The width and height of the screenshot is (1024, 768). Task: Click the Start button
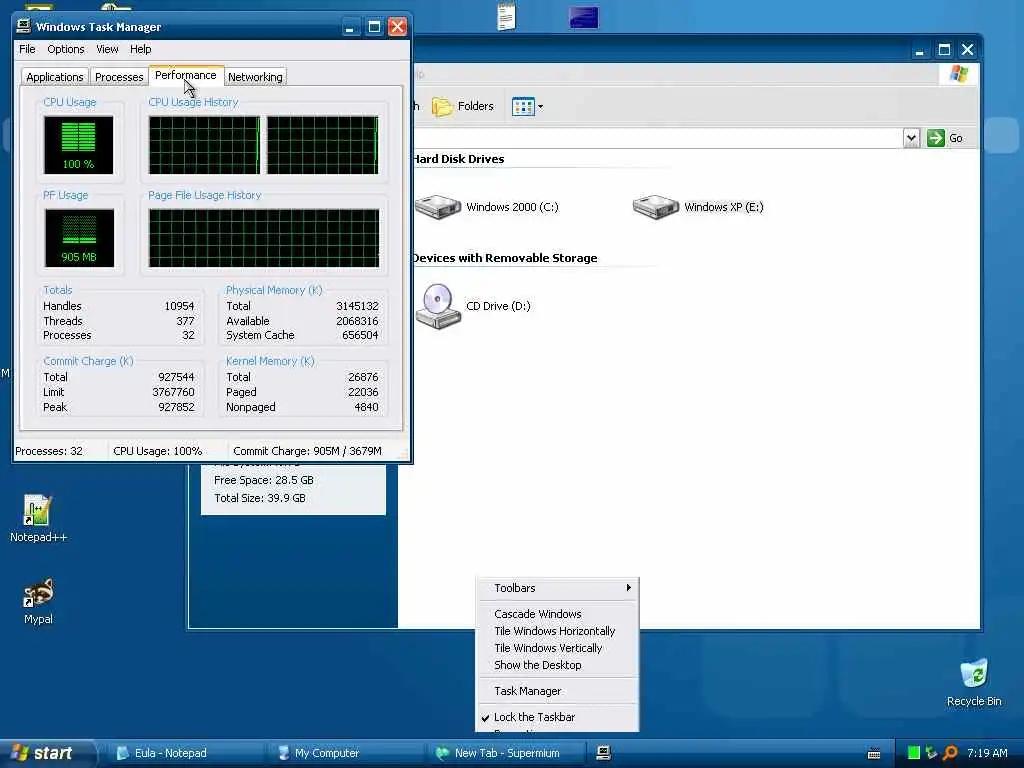click(47, 753)
